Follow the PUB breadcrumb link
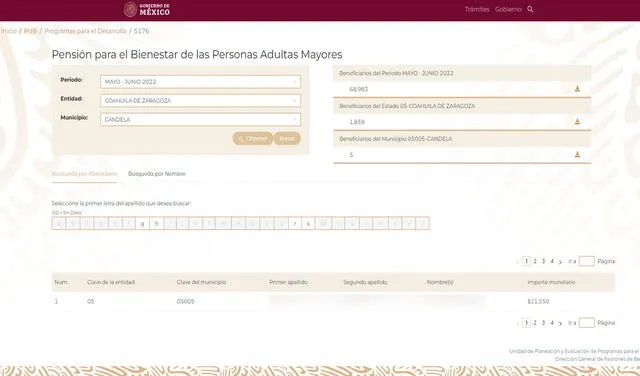Viewport: 640px width, 376px height. [30, 31]
